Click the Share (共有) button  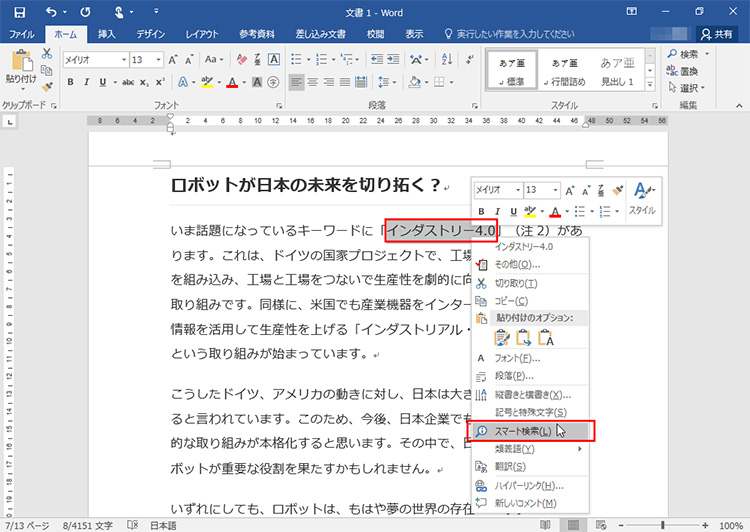[x=716, y=33]
